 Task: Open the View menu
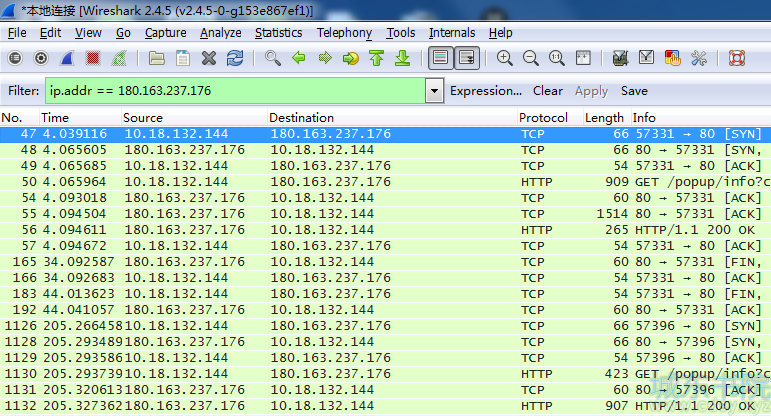point(89,33)
